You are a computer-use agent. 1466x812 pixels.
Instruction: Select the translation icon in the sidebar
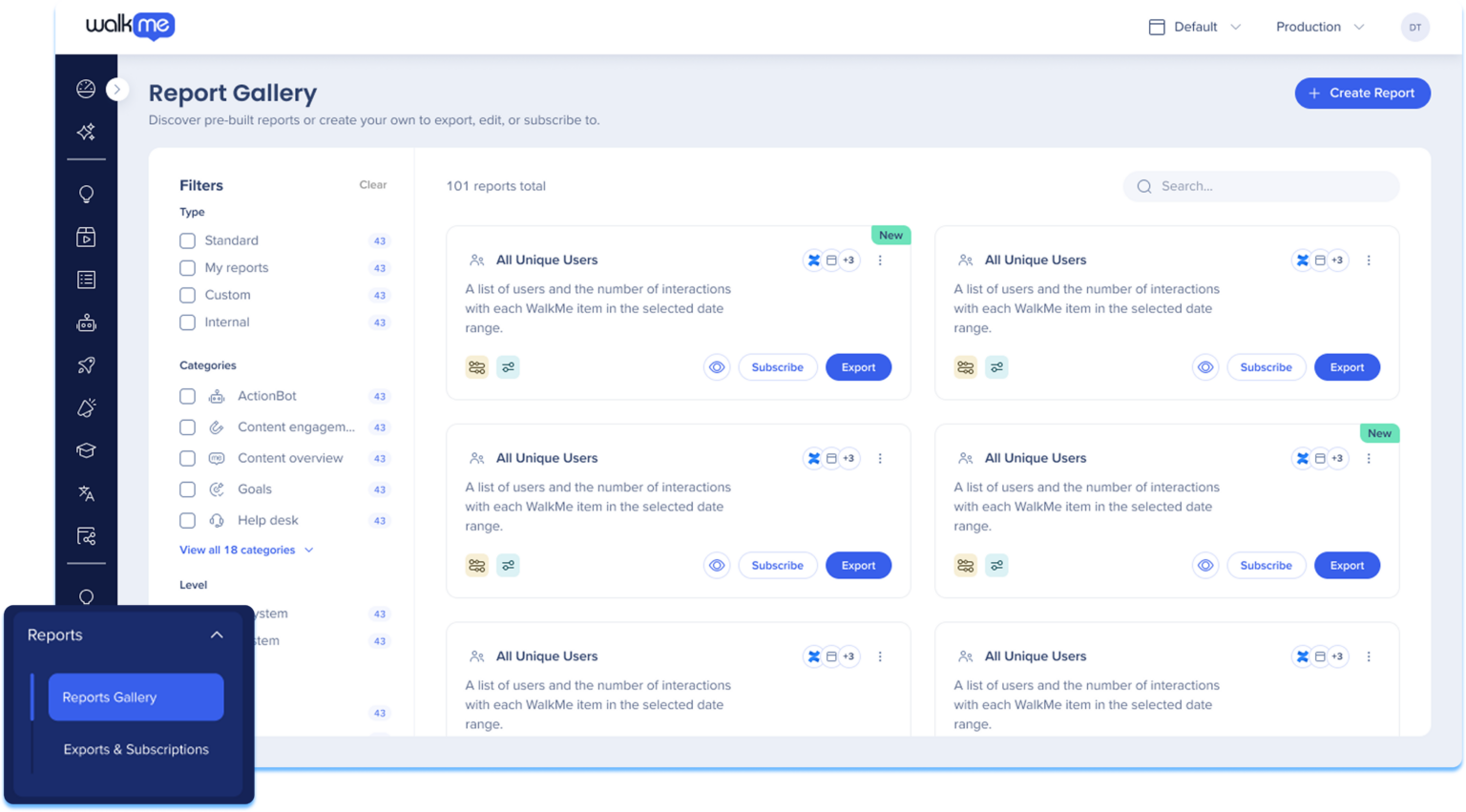click(86, 492)
